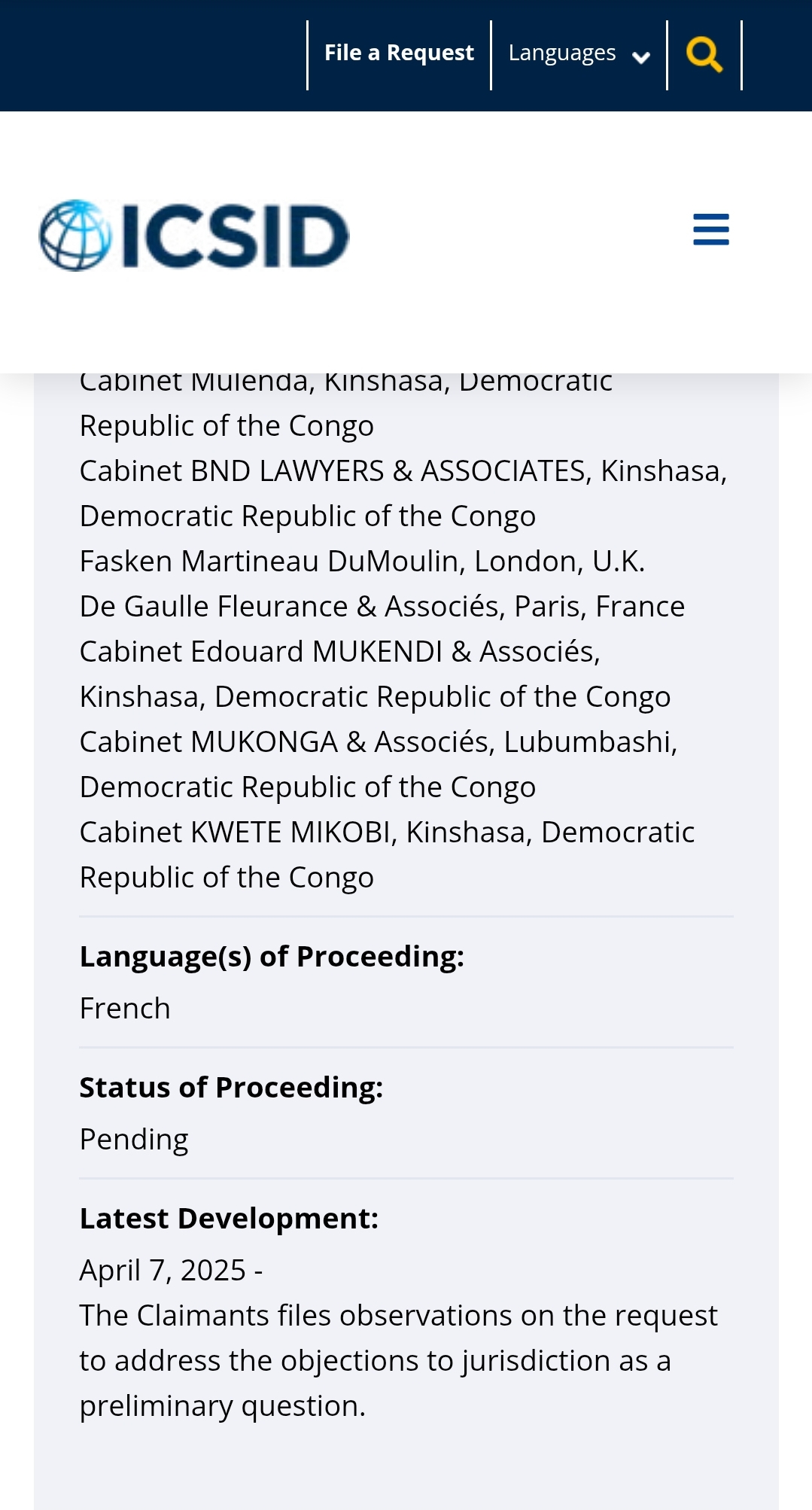
Task: Click the Status of Proceeding heading
Action: pyautogui.click(x=231, y=1088)
